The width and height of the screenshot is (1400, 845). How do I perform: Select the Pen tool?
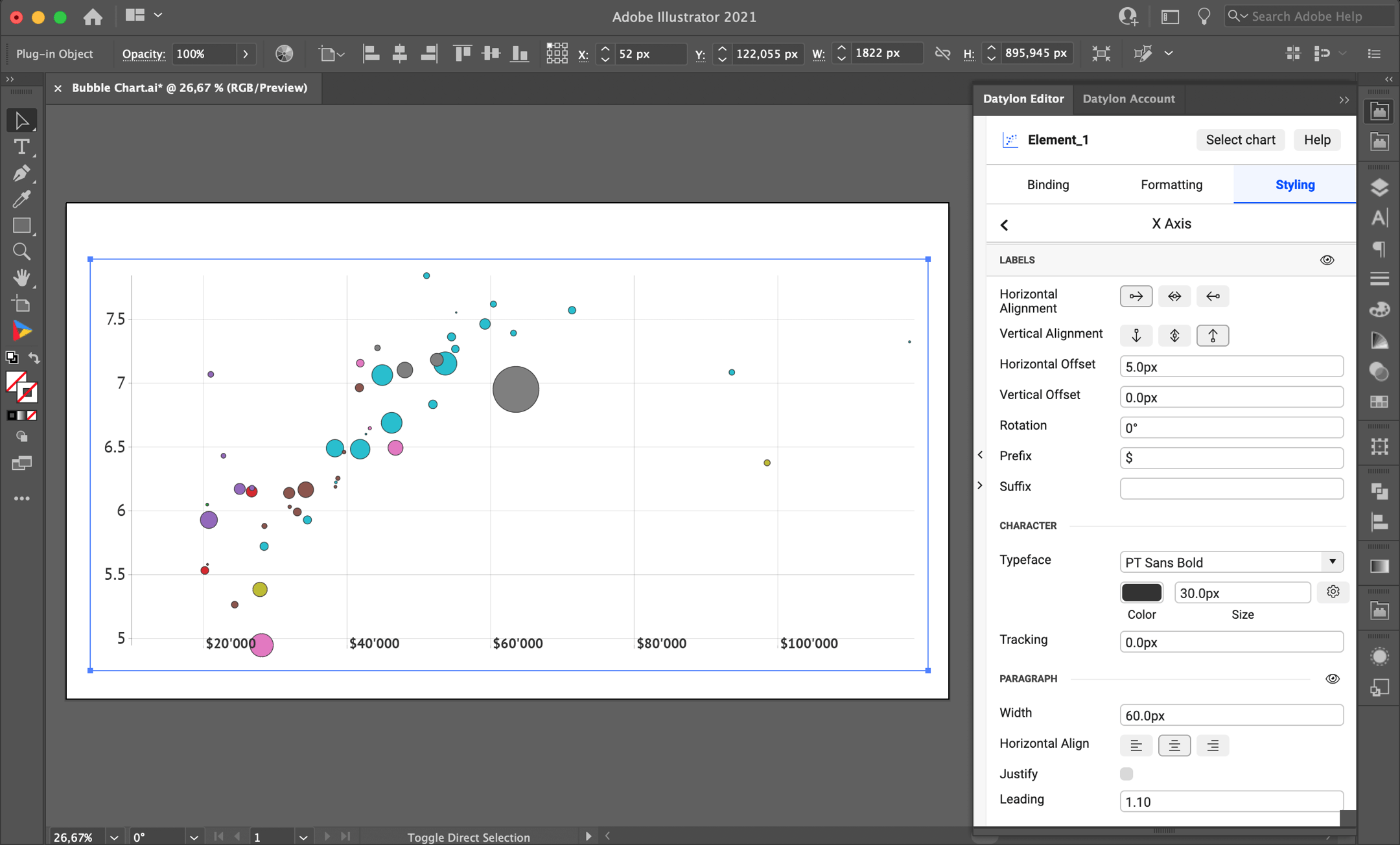point(21,173)
